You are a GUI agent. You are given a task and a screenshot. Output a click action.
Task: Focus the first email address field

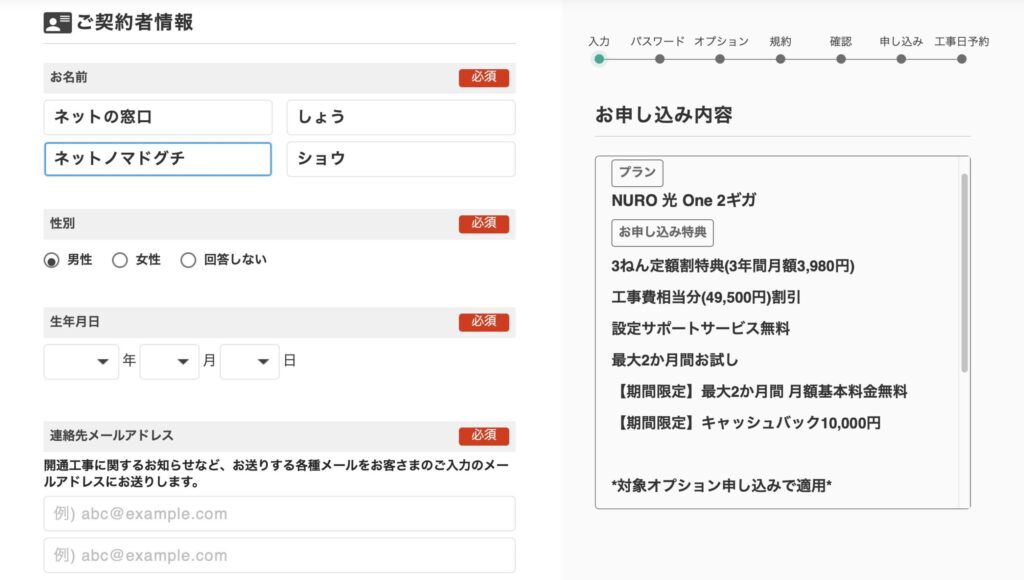coord(279,514)
